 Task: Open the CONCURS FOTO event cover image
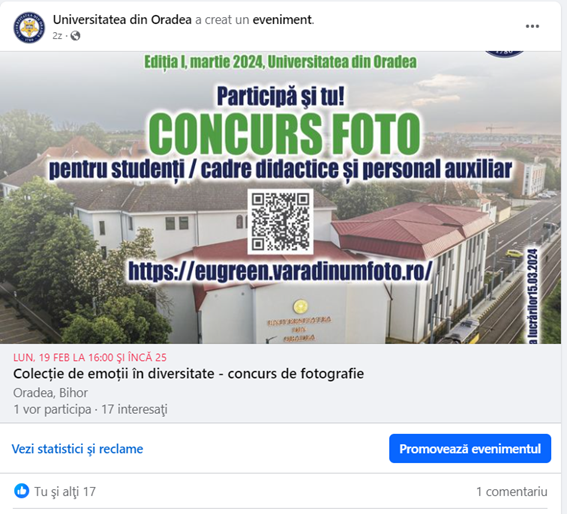(x=280, y=197)
